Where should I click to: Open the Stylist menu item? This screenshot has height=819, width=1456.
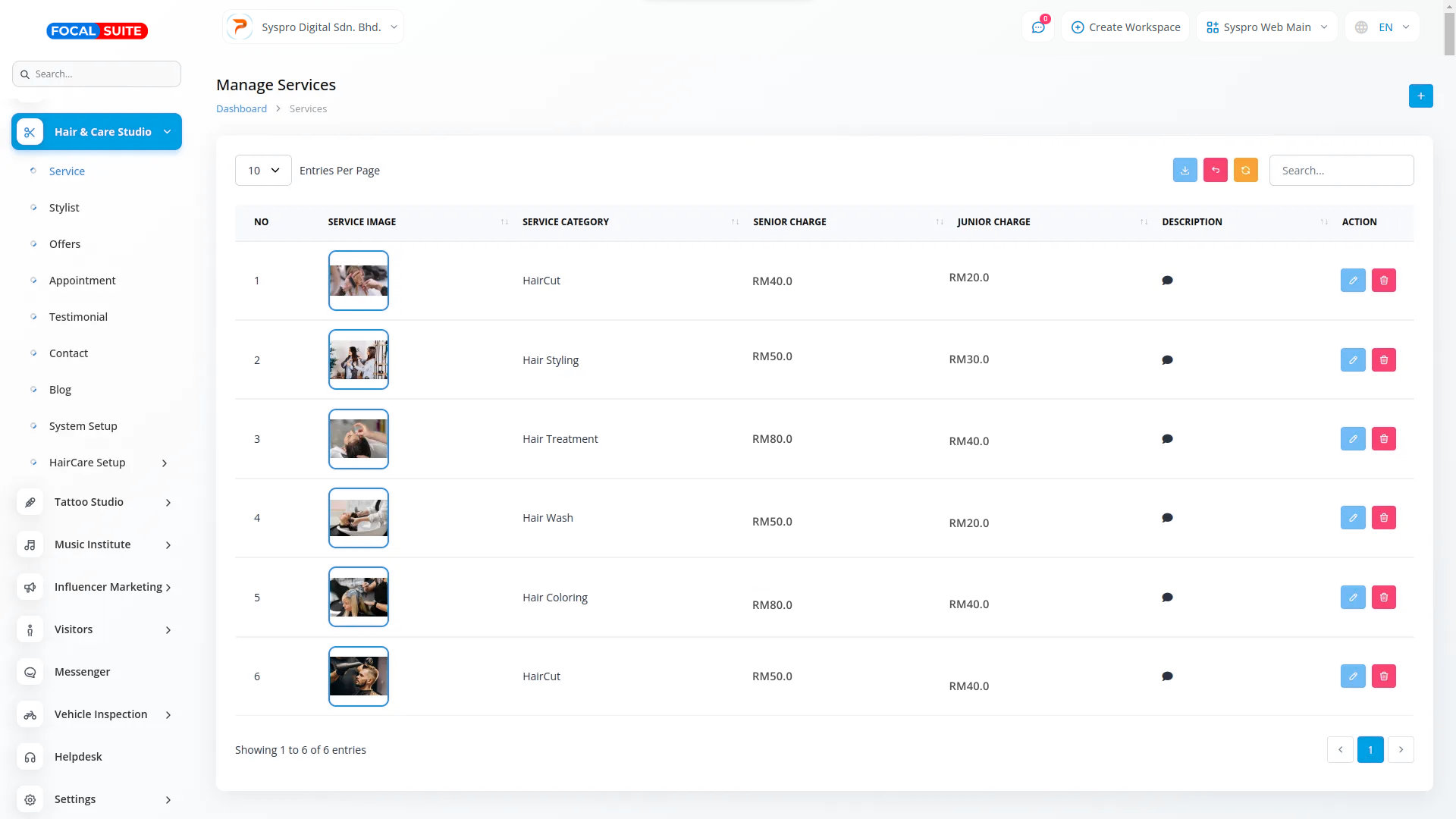pos(64,208)
